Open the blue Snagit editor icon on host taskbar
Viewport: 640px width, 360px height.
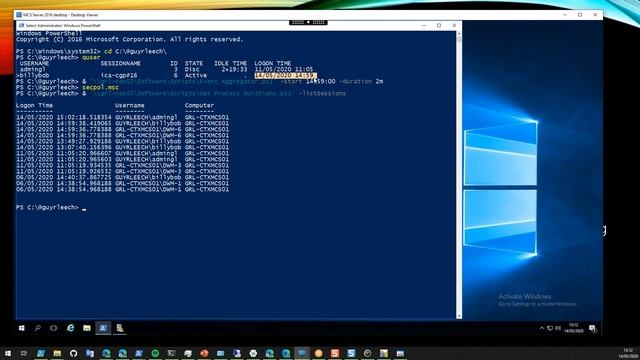click(x=351, y=353)
